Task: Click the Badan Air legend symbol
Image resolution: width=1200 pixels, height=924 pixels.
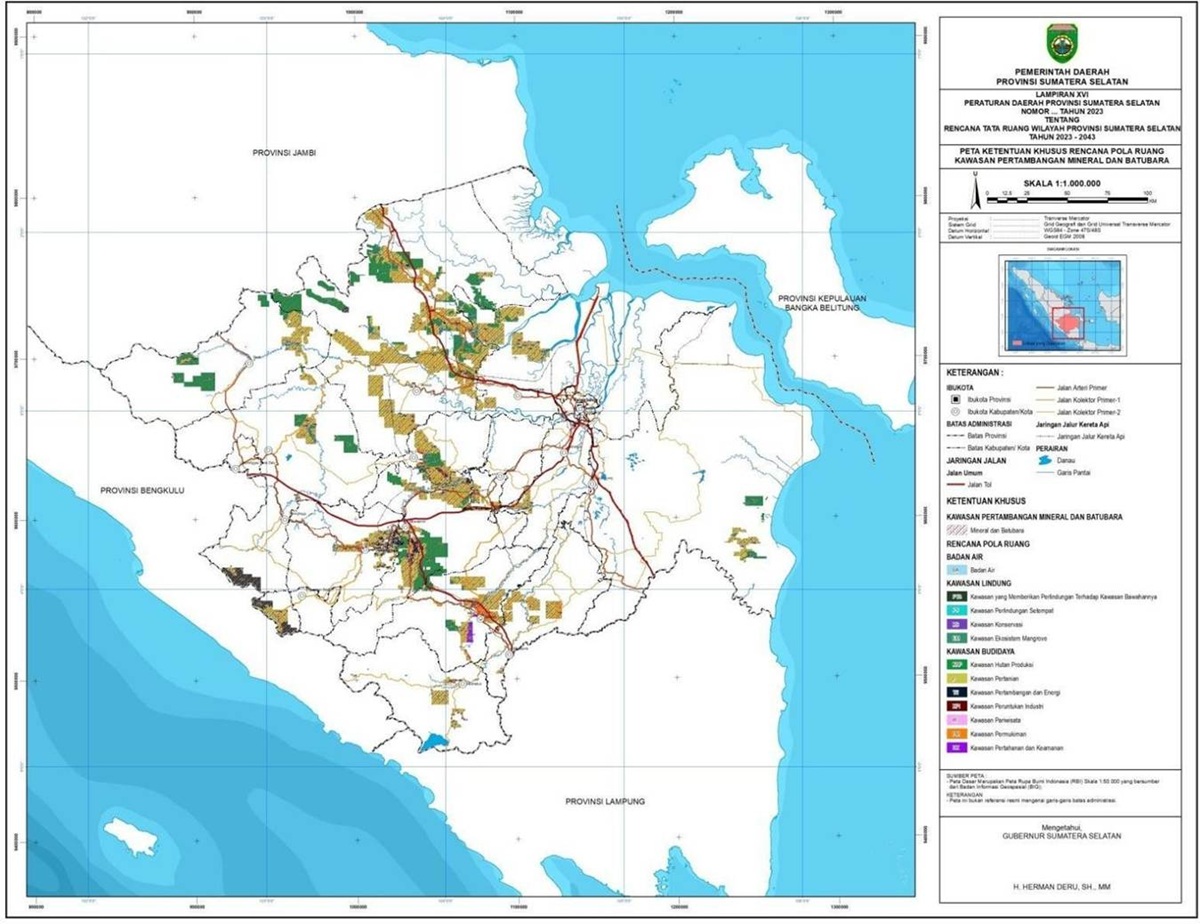Action: (958, 568)
